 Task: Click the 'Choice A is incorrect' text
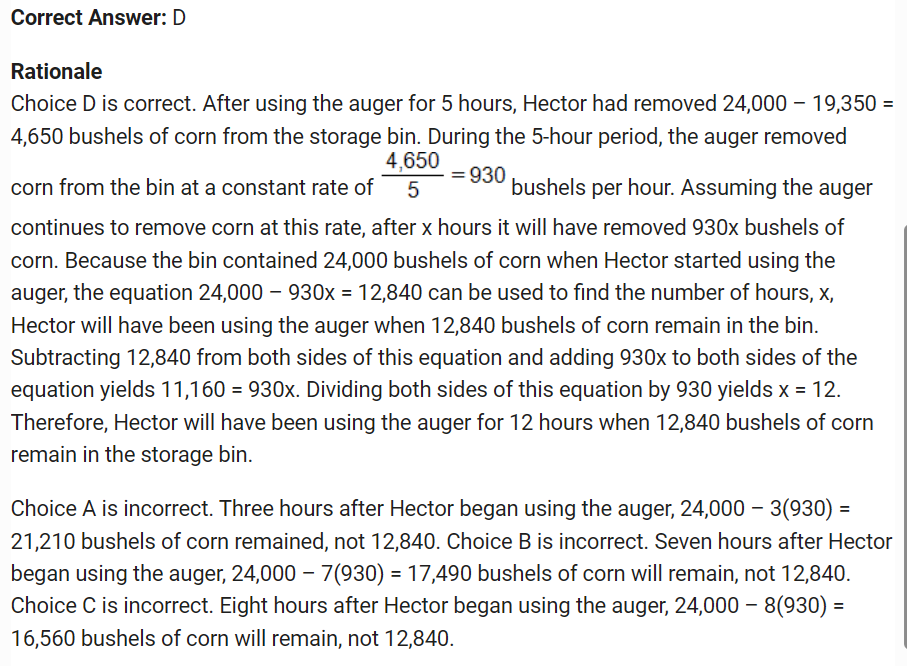click(x=111, y=509)
